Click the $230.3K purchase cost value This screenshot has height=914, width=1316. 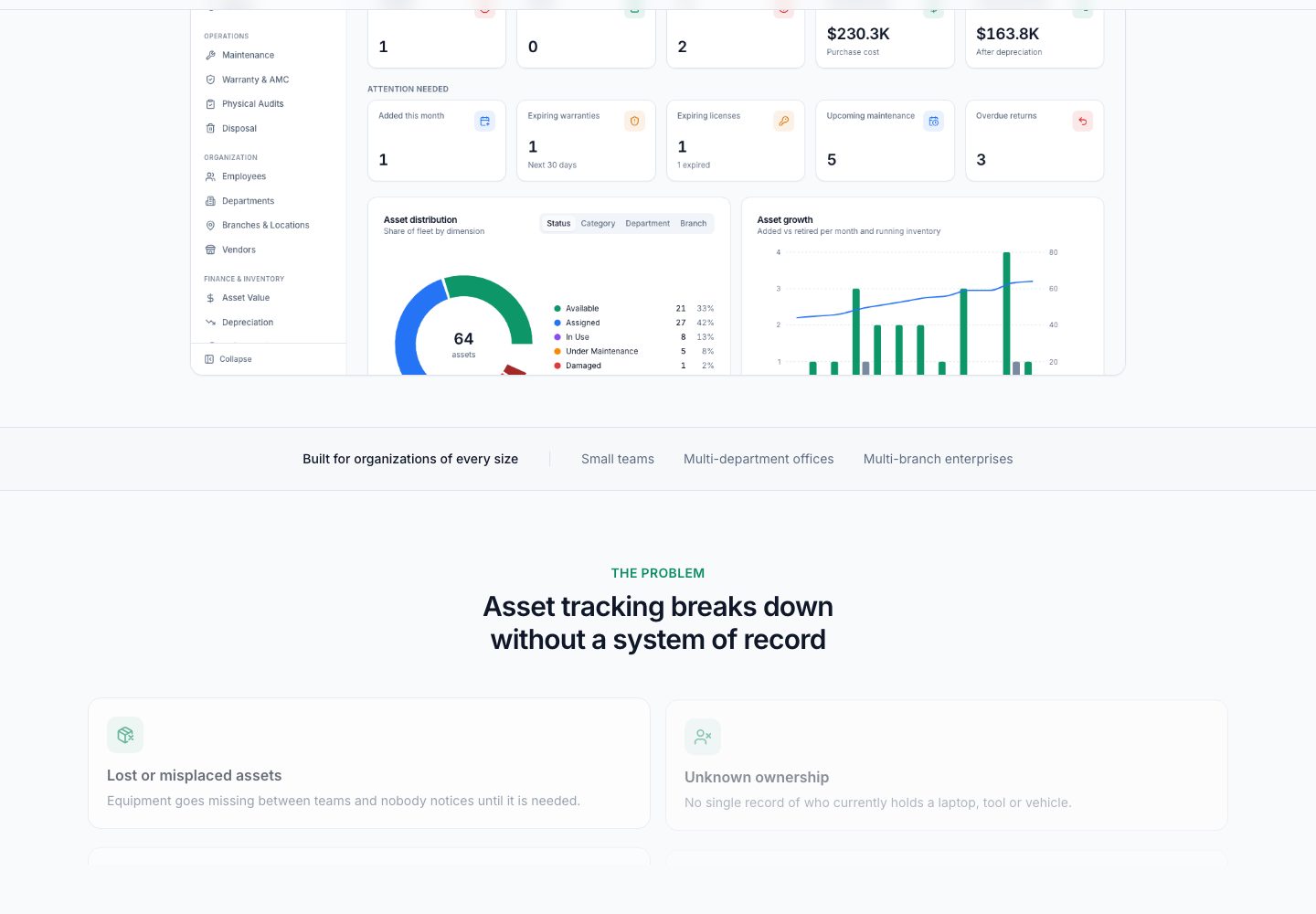[858, 34]
